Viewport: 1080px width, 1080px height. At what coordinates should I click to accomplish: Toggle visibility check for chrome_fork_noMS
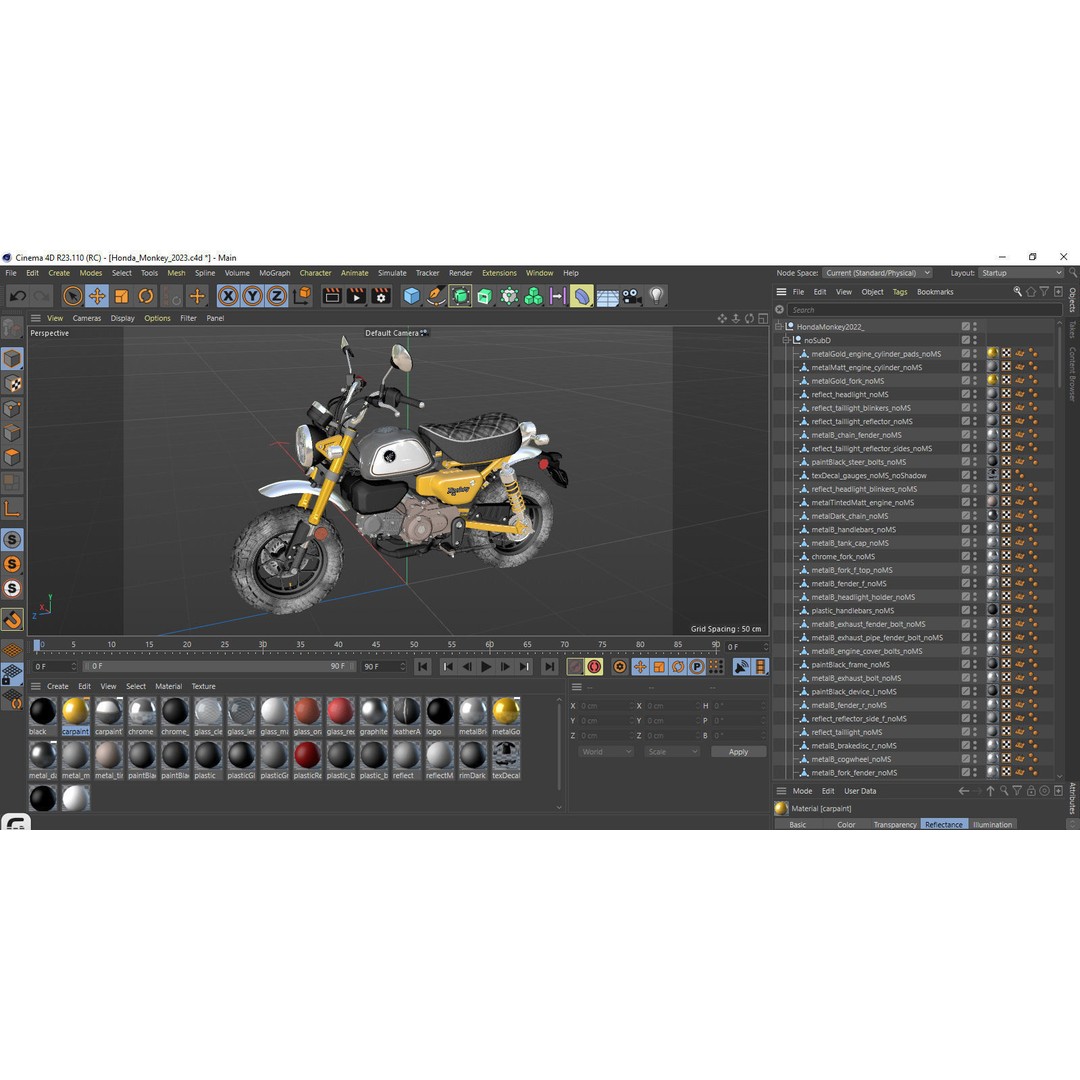tap(966, 557)
